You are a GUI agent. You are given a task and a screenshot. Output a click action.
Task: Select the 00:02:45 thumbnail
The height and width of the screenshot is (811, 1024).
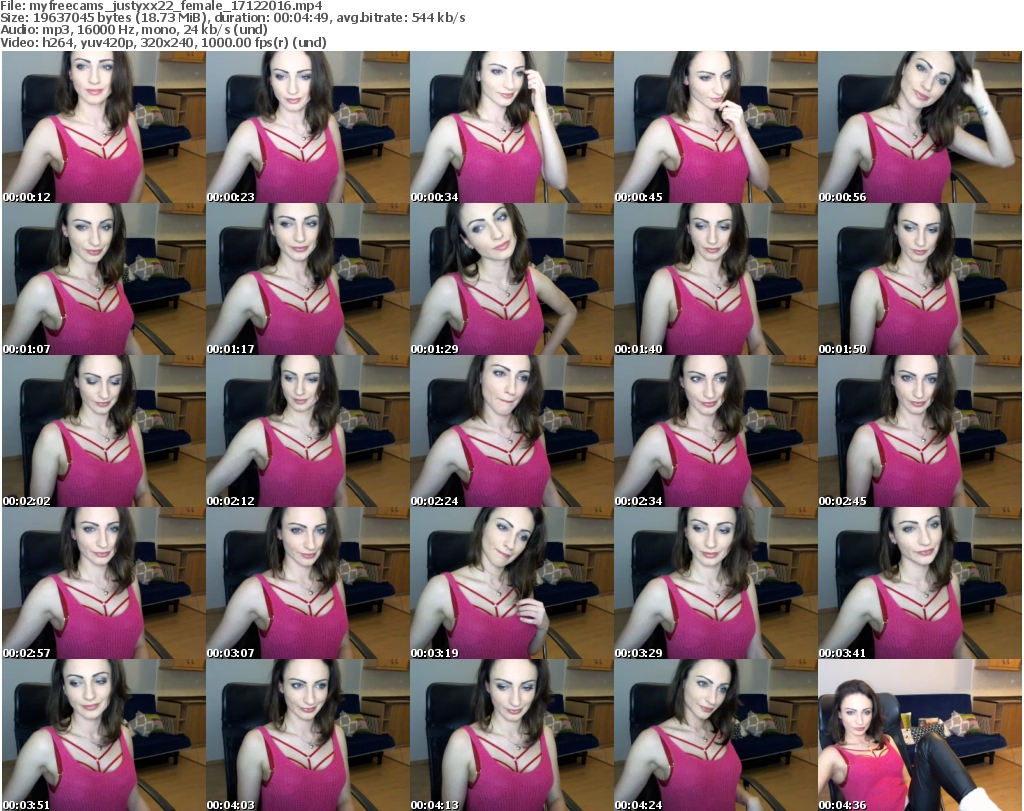919,431
